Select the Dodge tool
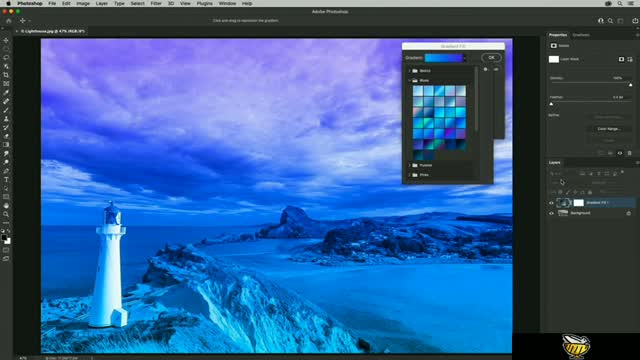 [x=6, y=162]
